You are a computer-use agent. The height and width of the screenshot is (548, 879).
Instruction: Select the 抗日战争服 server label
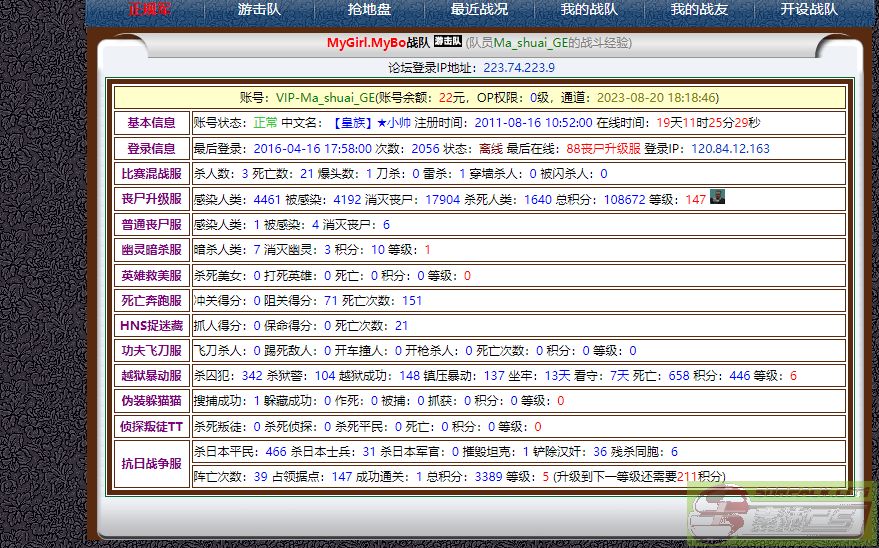click(151, 463)
